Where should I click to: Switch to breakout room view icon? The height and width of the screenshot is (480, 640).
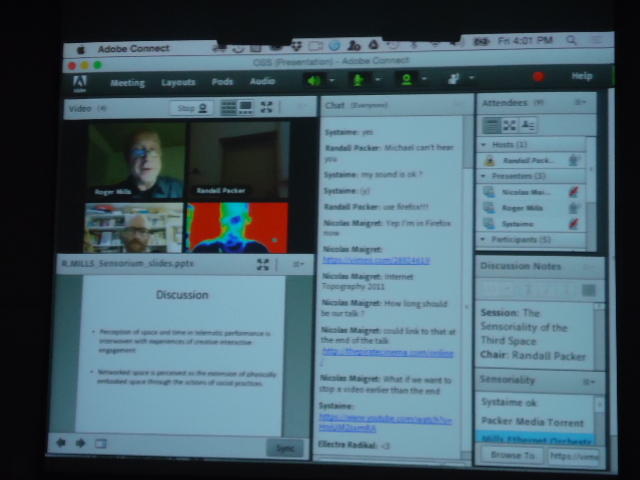[x=509, y=125]
